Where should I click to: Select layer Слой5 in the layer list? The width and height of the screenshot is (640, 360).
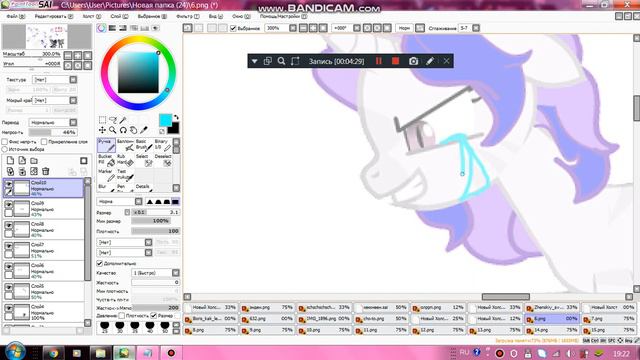click(x=43, y=291)
